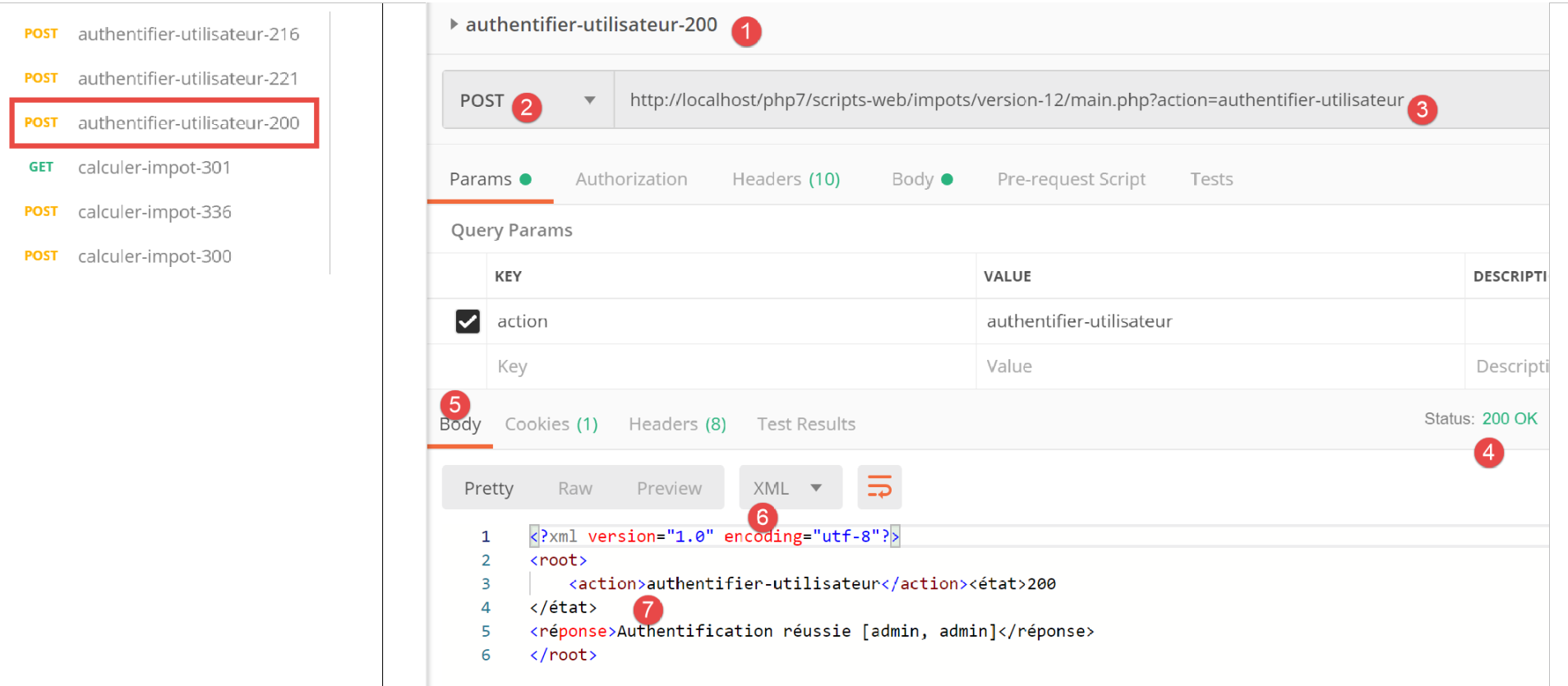Select the Pre-request Script tab

[x=1070, y=179]
